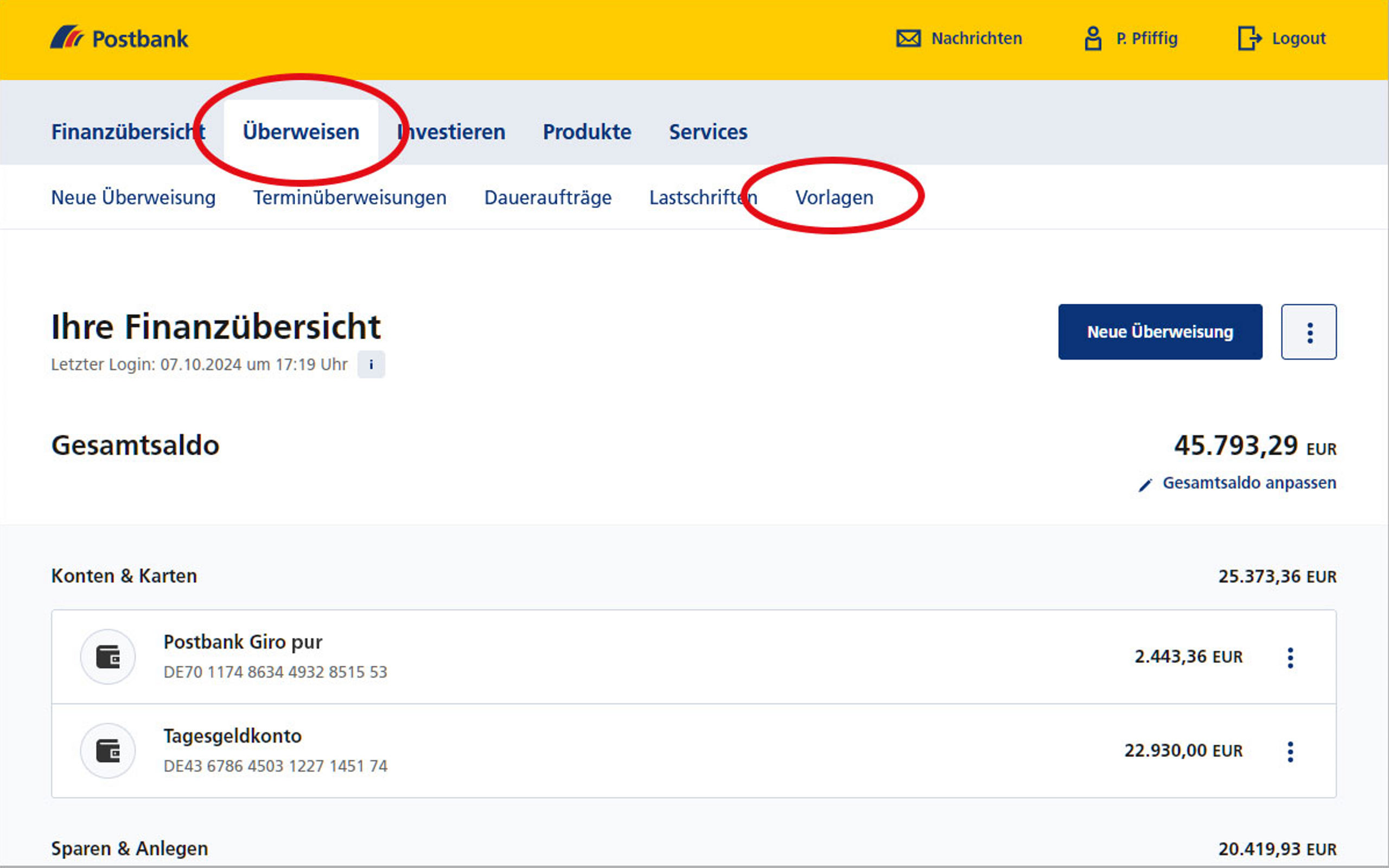Switch to Finanzübersicht tab
Viewport: 1389px width, 868px height.
point(128,132)
